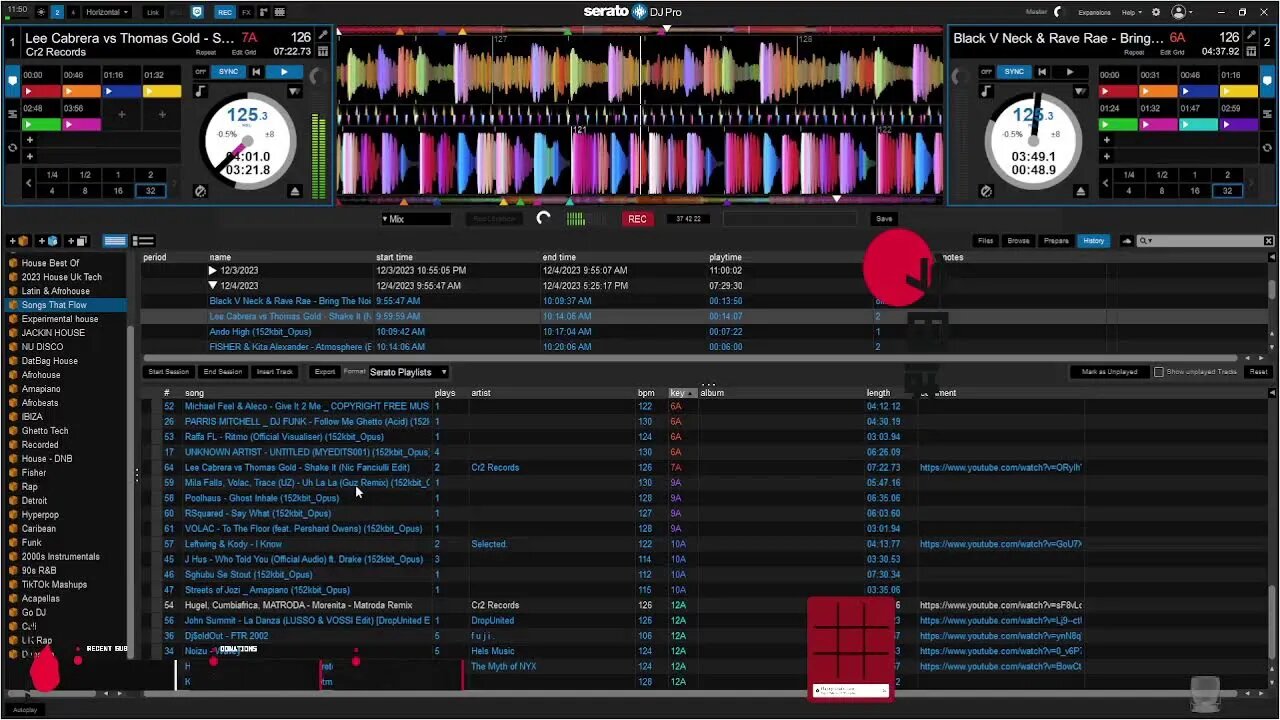The image size is (1280, 720).
Task: Open deck 1 cue points panel icon
Action: [x=12, y=79]
